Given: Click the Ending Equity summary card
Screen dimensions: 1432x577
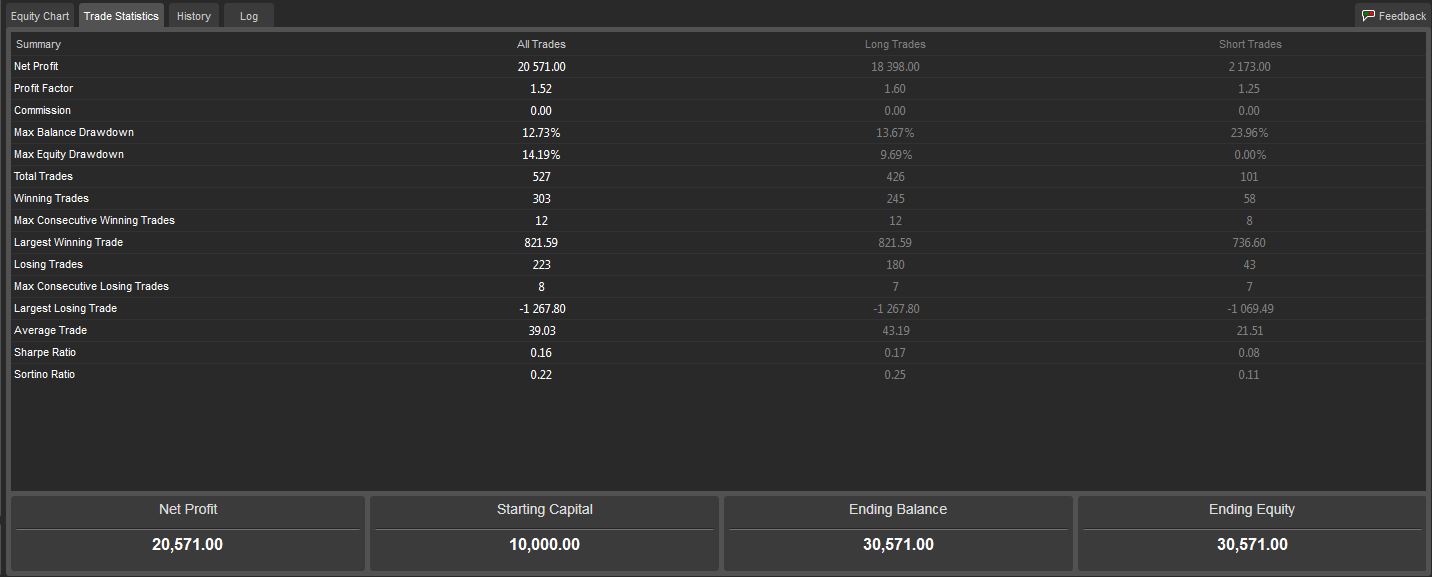Looking at the screenshot, I should point(1252,533).
